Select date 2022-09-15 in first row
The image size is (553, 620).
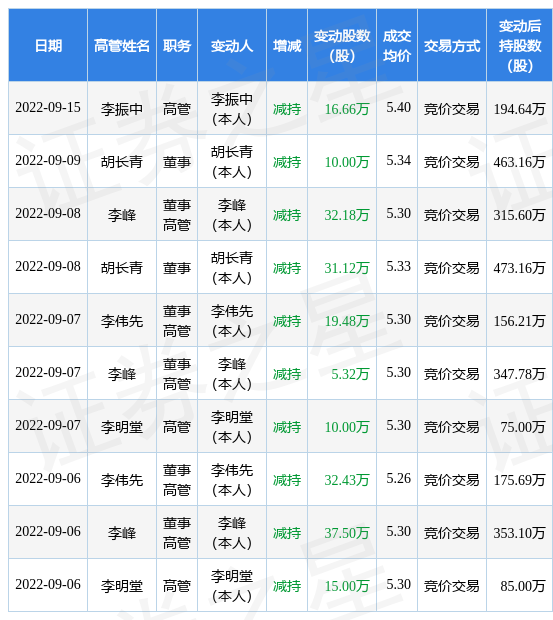[x=48, y=108]
